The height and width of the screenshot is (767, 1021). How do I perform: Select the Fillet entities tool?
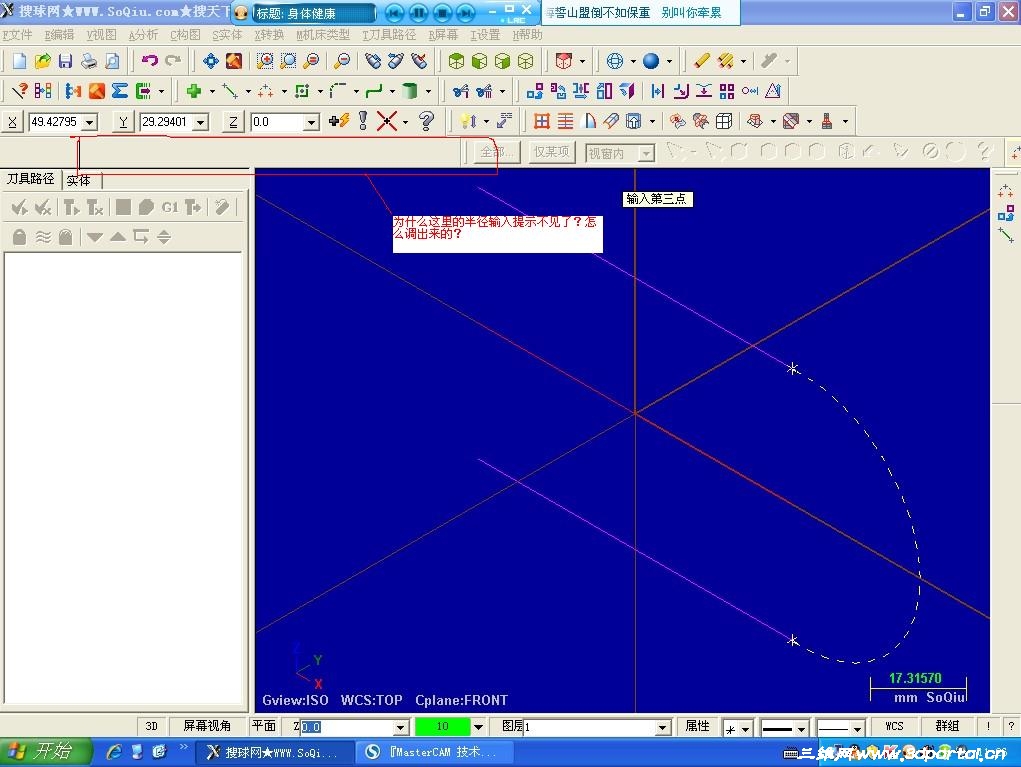[338, 91]
